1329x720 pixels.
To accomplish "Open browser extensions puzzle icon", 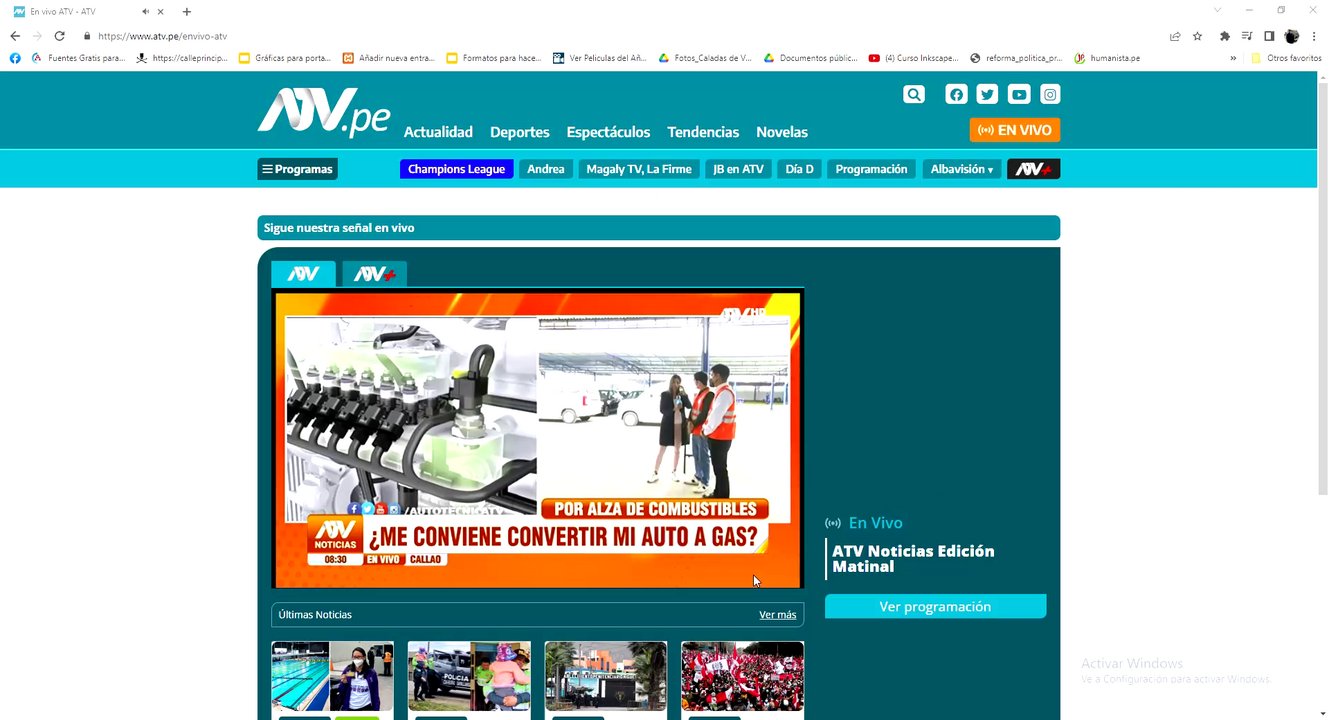I will 1225,36.
